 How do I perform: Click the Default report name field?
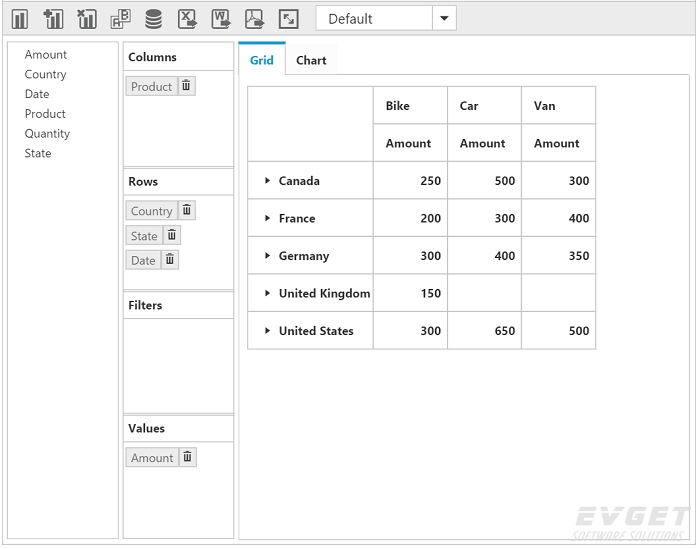[374, 18]
